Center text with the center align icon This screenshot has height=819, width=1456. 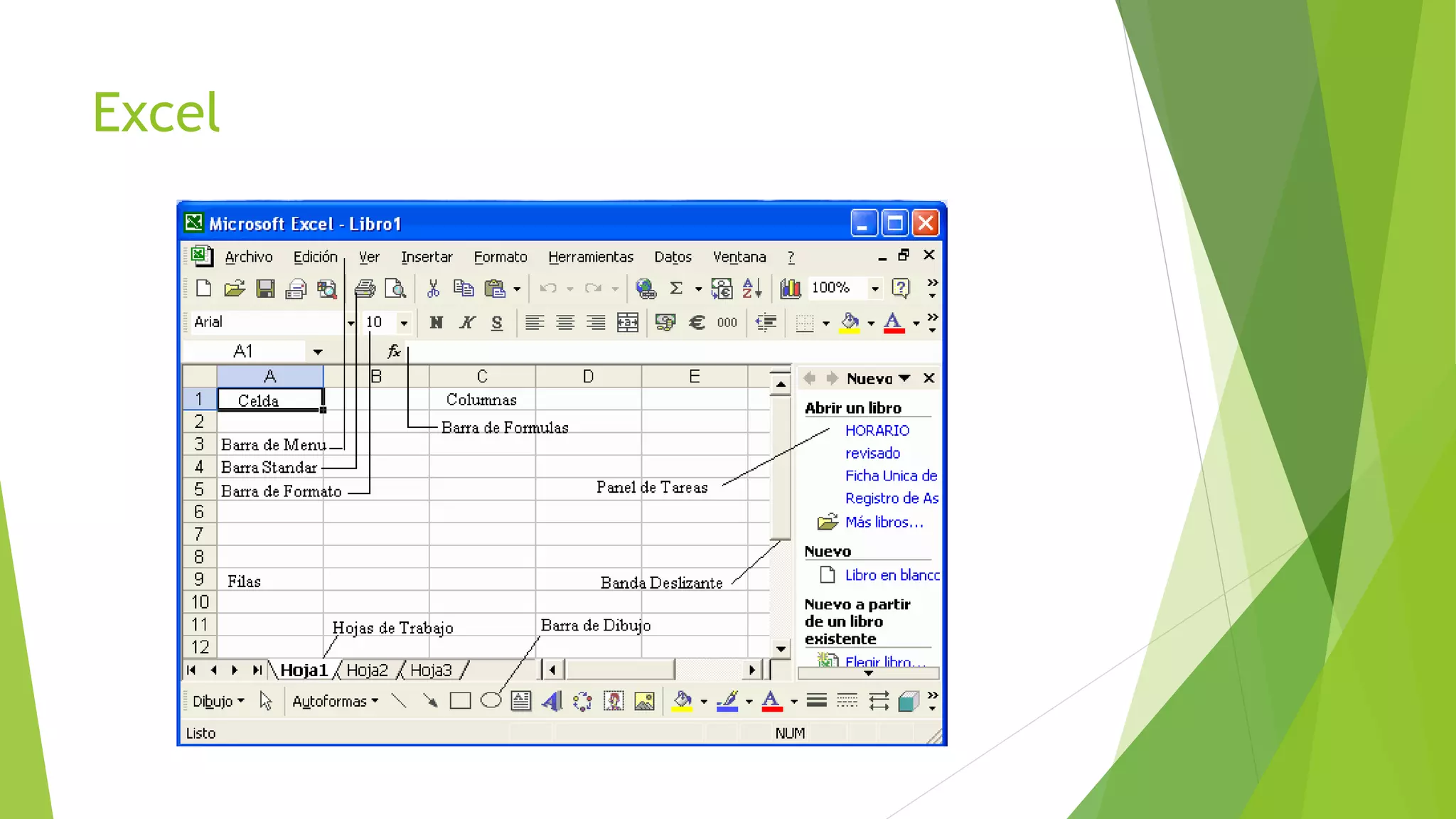point(565,323)
